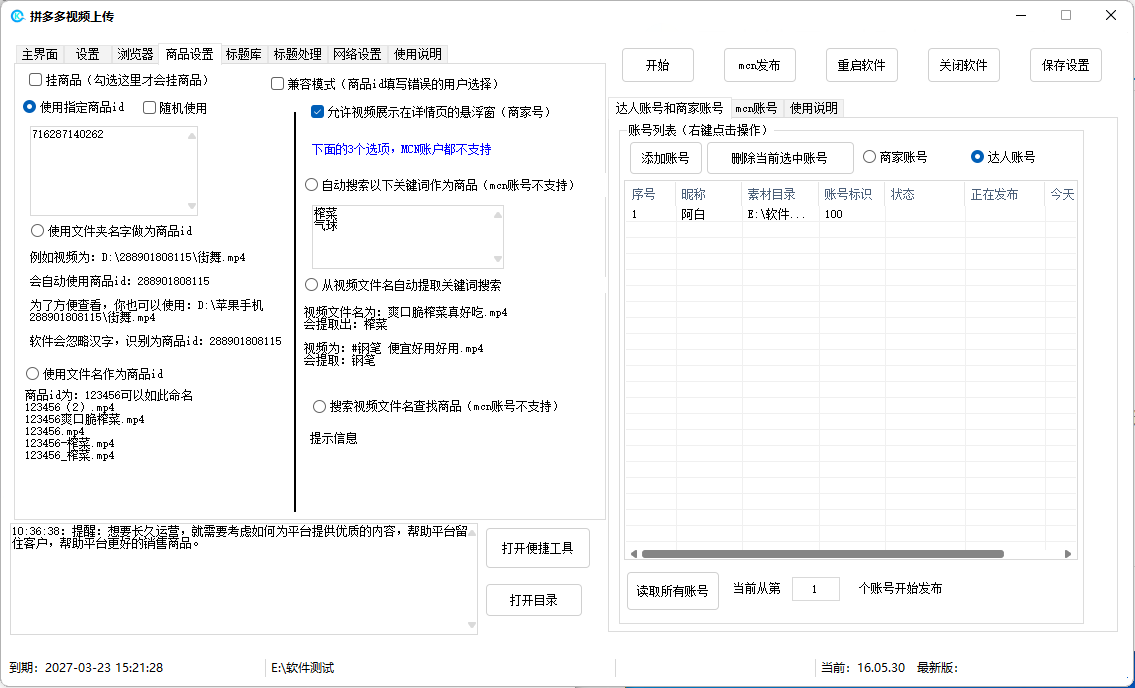Enable the 挂商品 checkbox
1135x688 pixels.
35,80
